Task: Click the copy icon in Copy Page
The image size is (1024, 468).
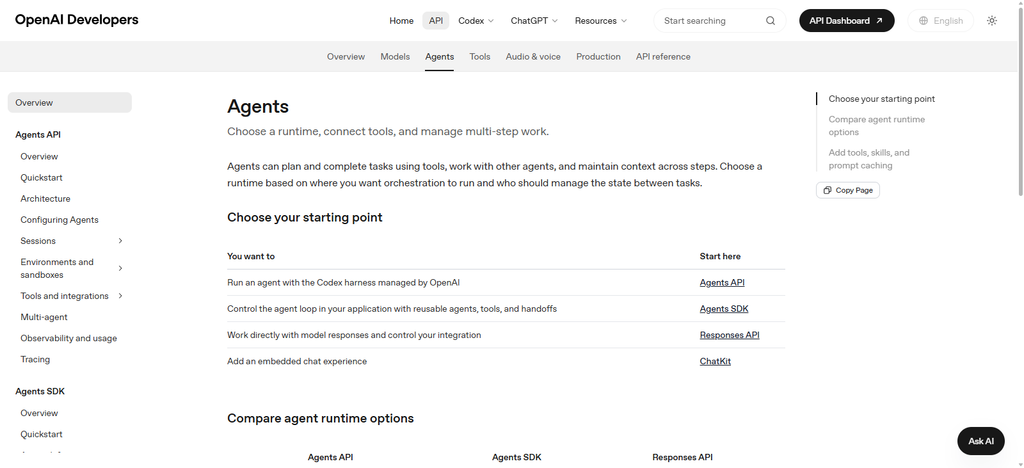Action: [x=827, y=191]
